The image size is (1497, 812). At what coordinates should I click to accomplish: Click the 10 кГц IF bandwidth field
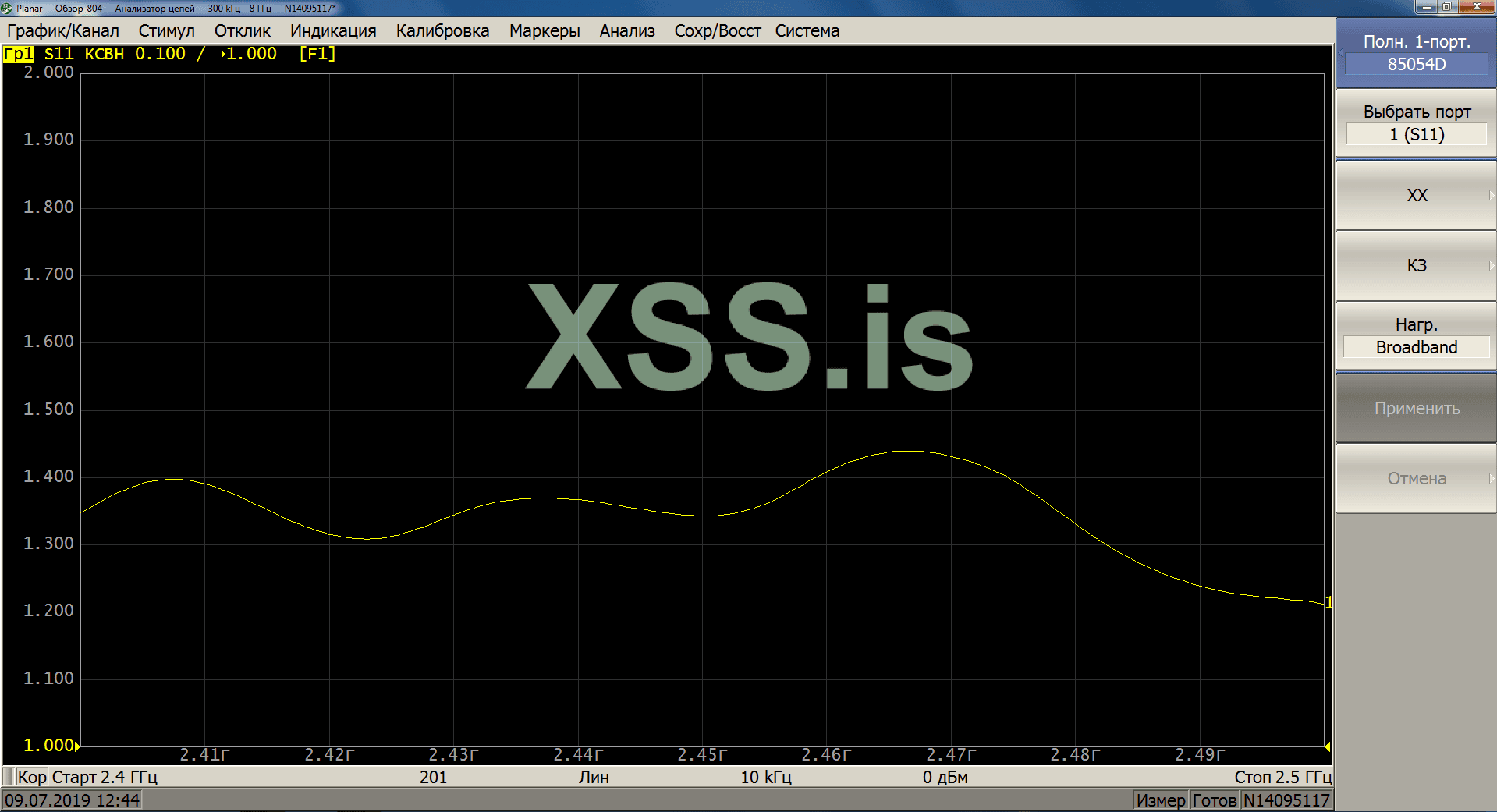[766, 777]
